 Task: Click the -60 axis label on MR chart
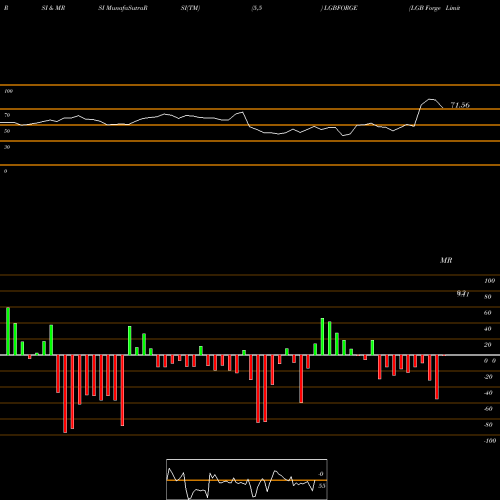[x=488, y=409]
